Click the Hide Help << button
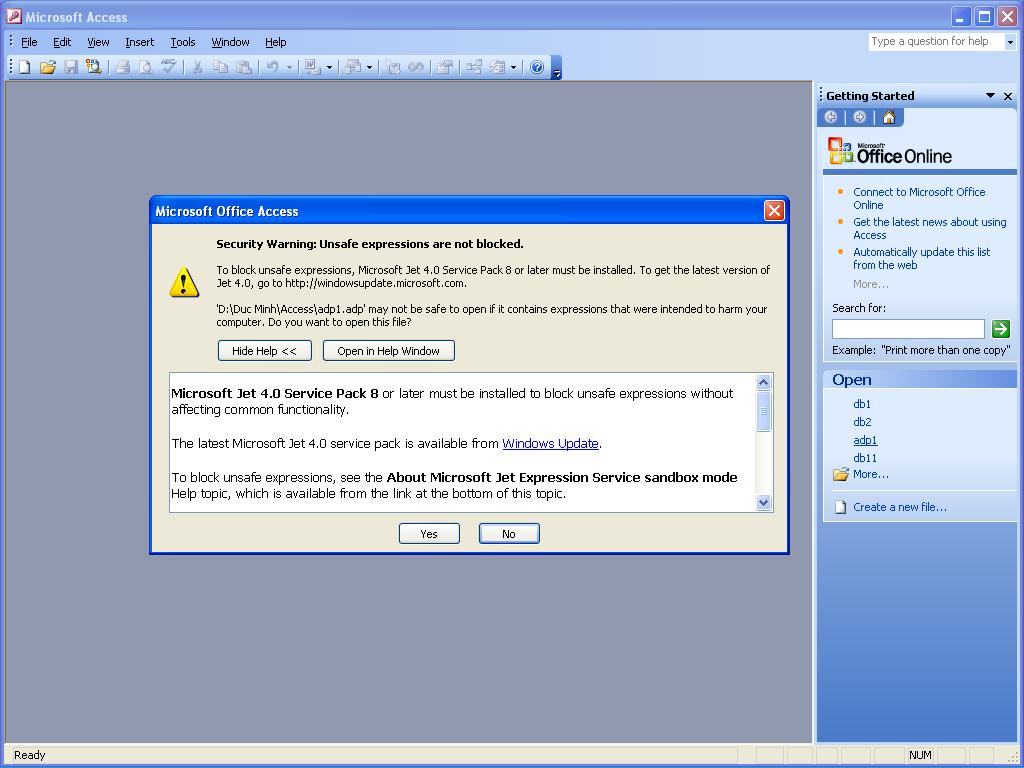1024x768 pixels. (264, 351)
